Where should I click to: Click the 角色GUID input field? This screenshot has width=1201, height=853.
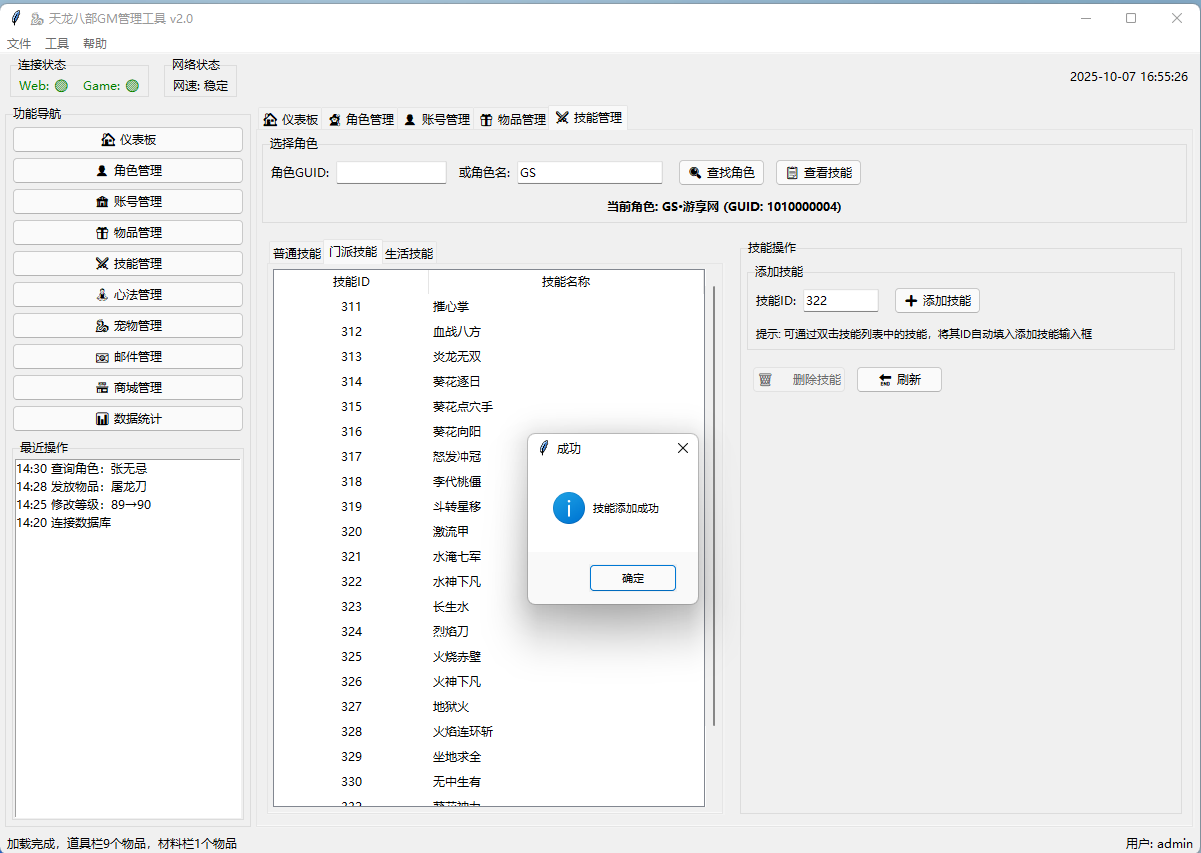coord(391,172)
